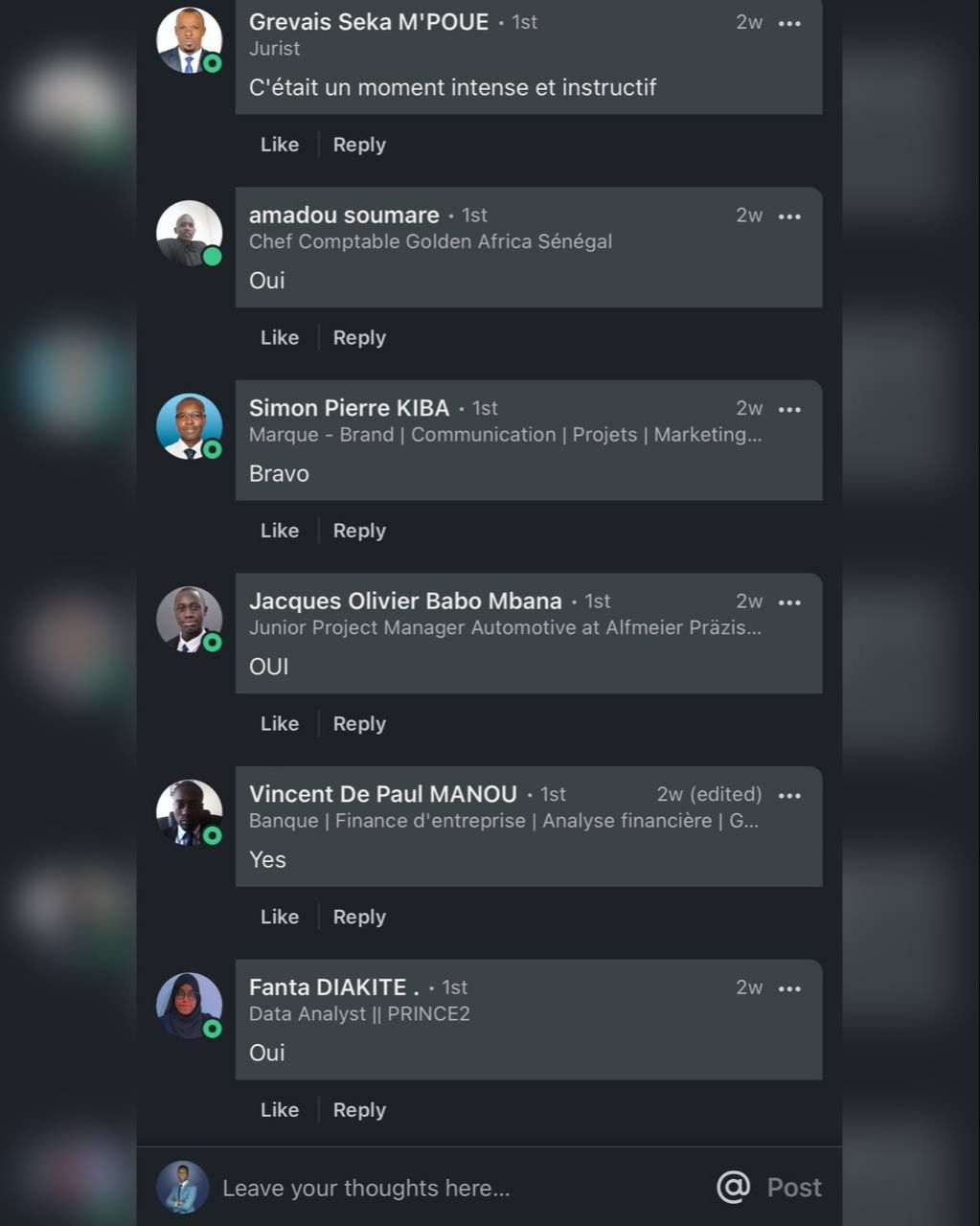Click the Post button
Screen dimensions: 980x1226
coord(794,1188)
